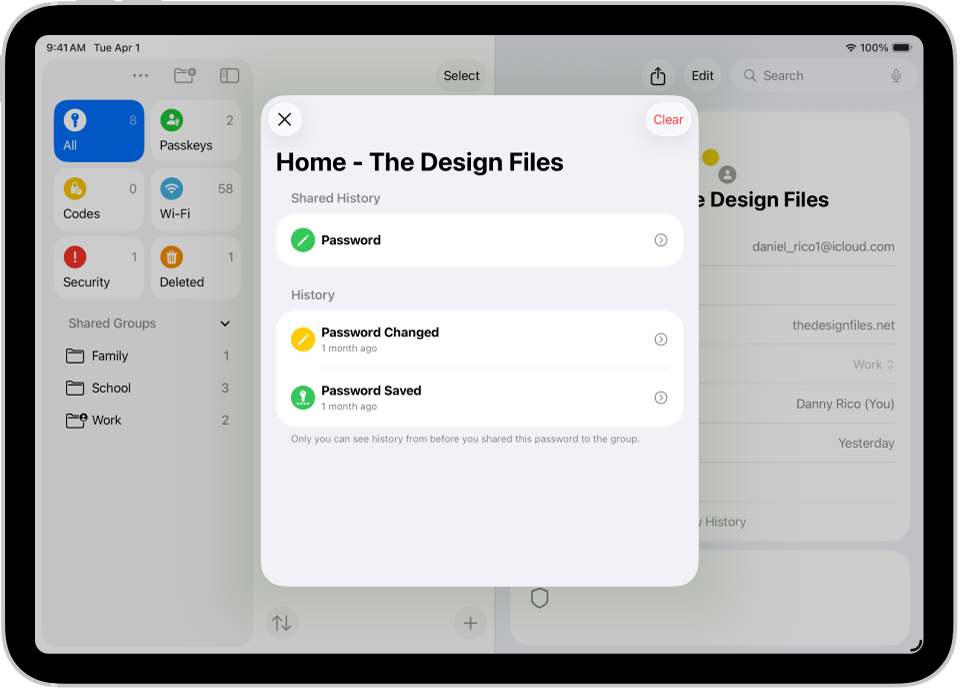
Task: Open the Work group dropdown in details
Action: pyautogui.click(x=874, y=365)
